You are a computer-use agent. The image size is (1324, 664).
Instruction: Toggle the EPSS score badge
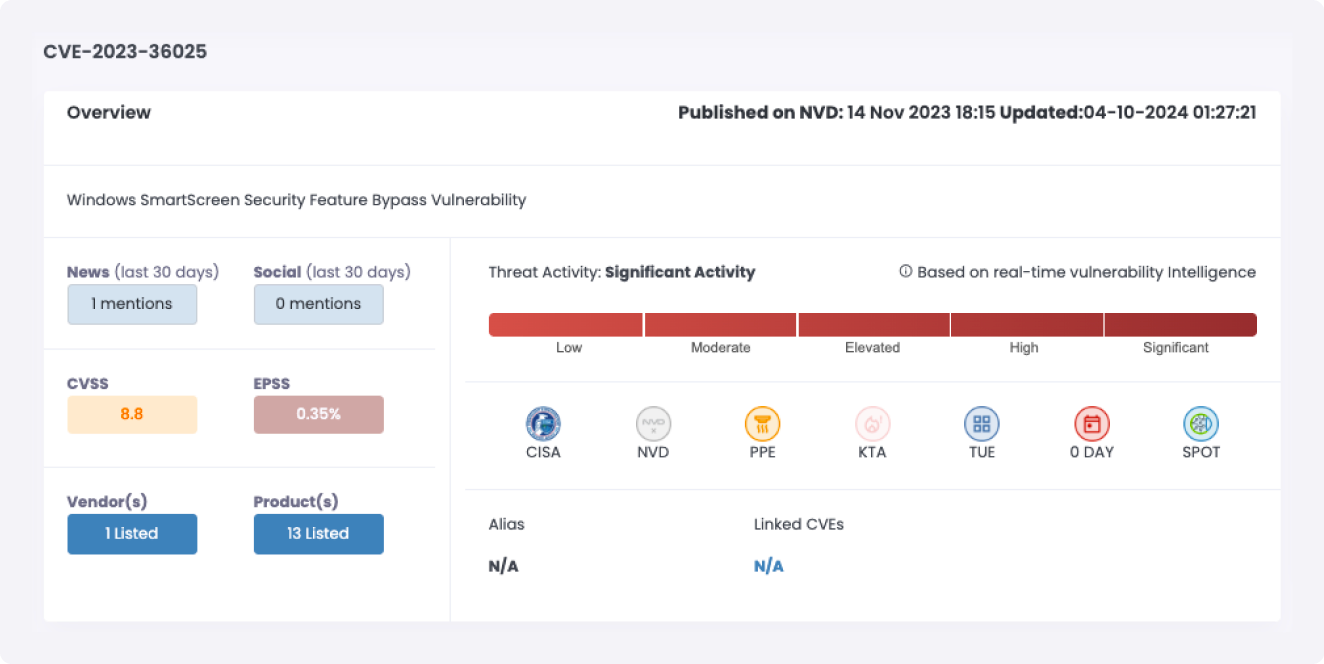tap(318, 414)
